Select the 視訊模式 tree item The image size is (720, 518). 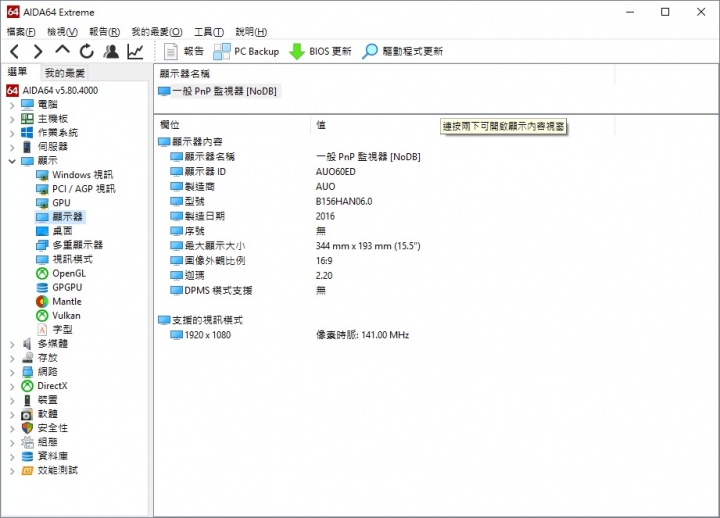pyautogui.click(x=72, y=259)
